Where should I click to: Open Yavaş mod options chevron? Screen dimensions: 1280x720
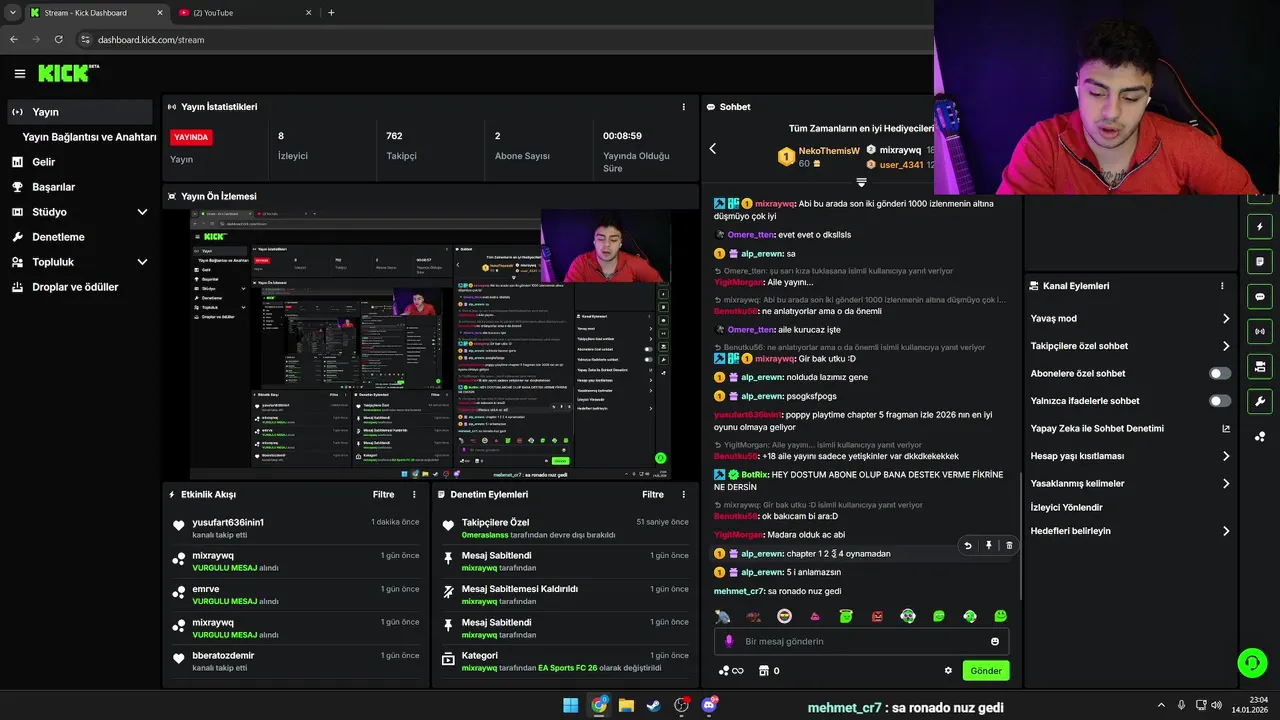point(1226,318)
